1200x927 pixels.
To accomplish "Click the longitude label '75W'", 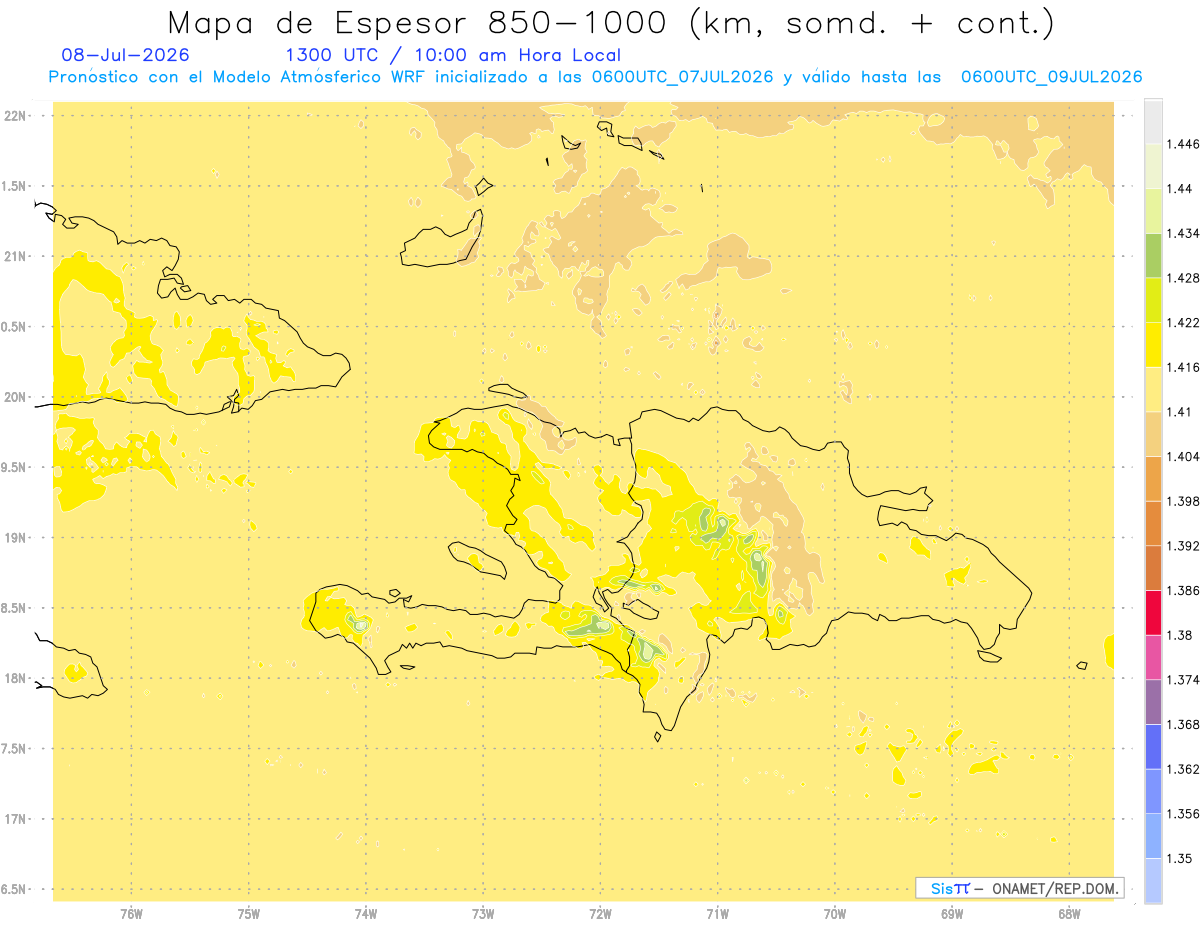I will tap(249, 913).
